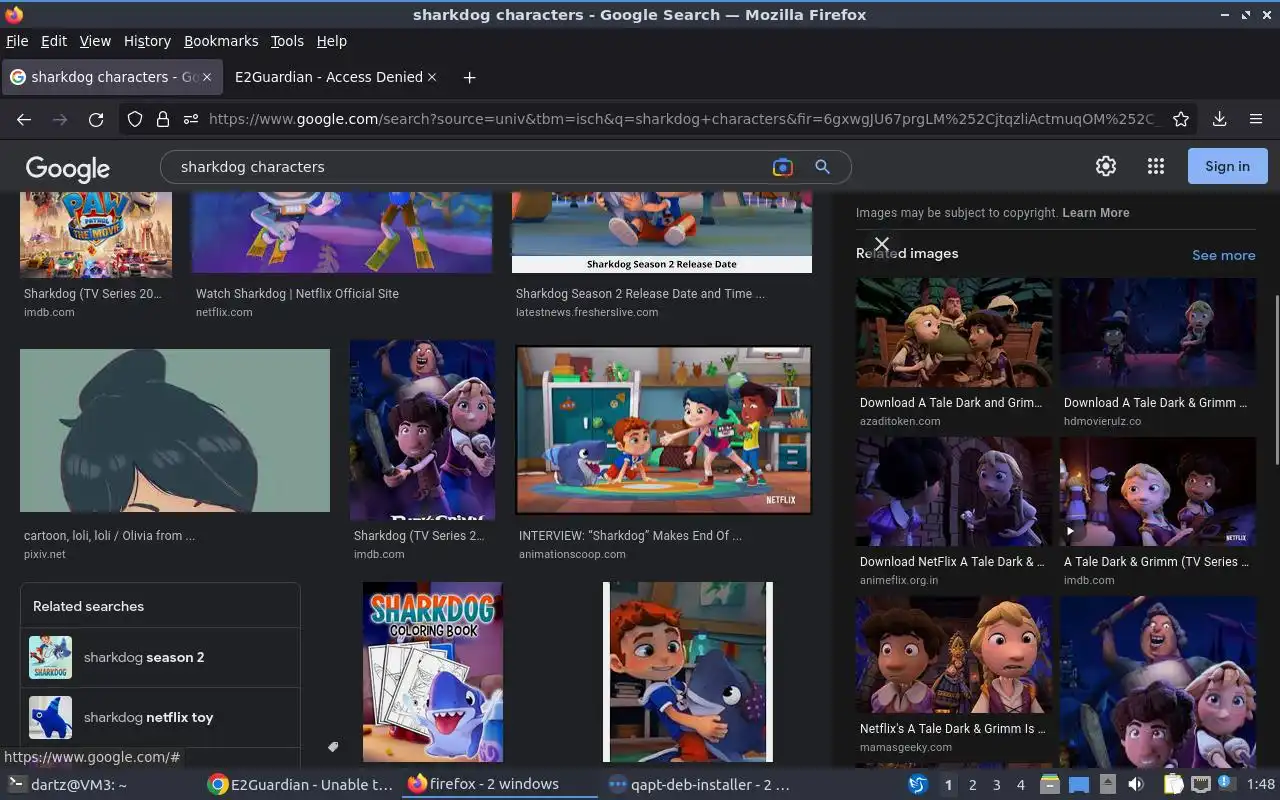1280x800 pixels.
Task: Open the Sharkdog Coloring Book image
Action: point(433,672)
